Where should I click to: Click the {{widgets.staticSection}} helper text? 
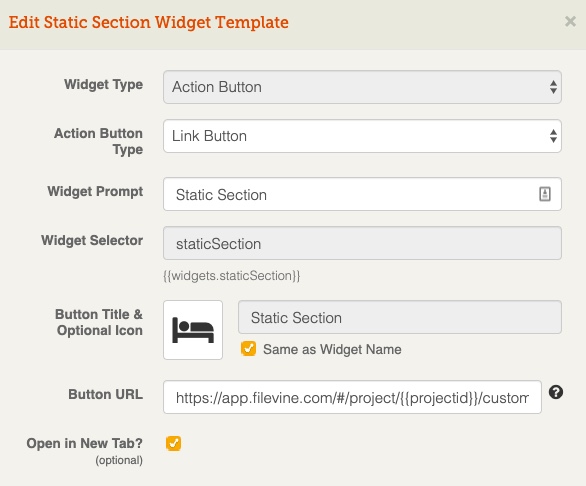pyautogui.click(x=232, y=276)
